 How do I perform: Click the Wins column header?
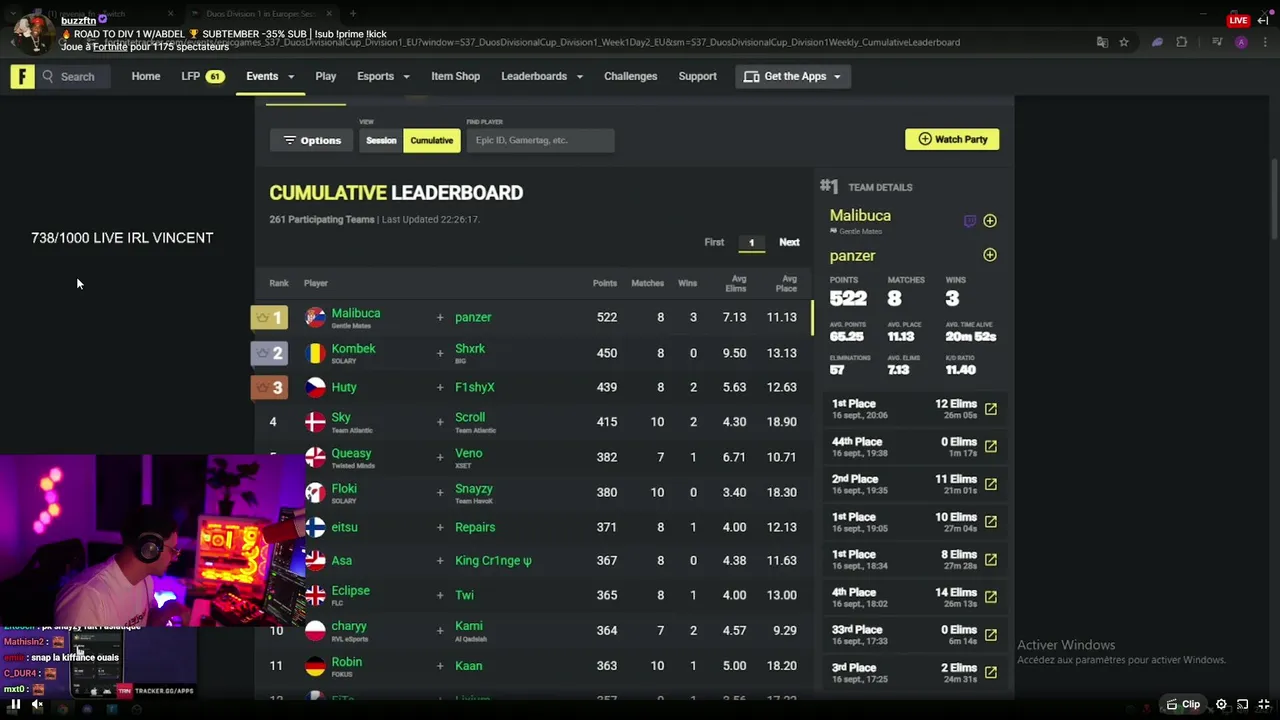click(x=687, y=283)
